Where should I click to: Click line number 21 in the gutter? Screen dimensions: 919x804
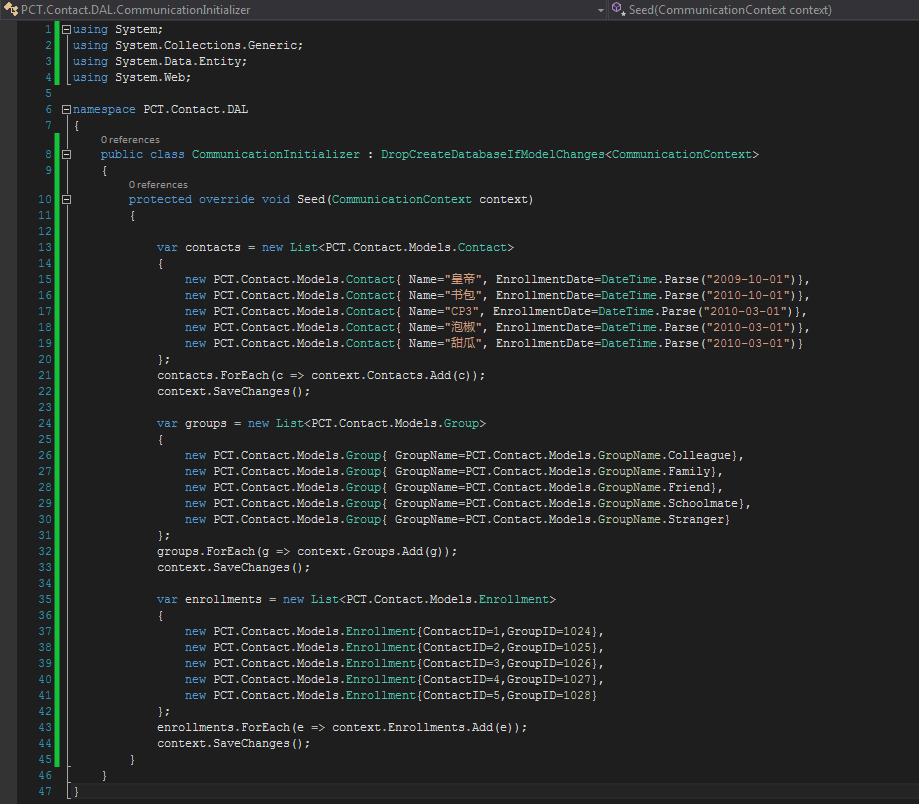[45, 375]
